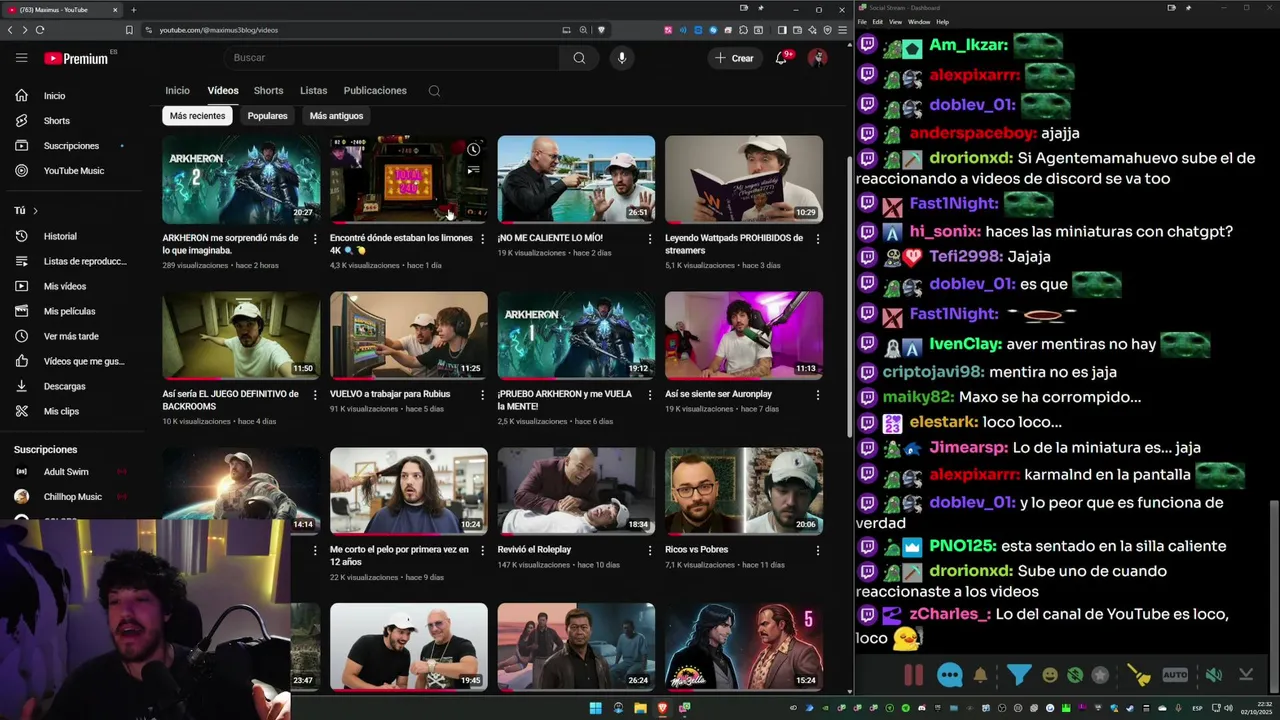The image size is (1280, 720).
Task: Open Shorts from the YouTube sidebar
Action: [57, 121]
